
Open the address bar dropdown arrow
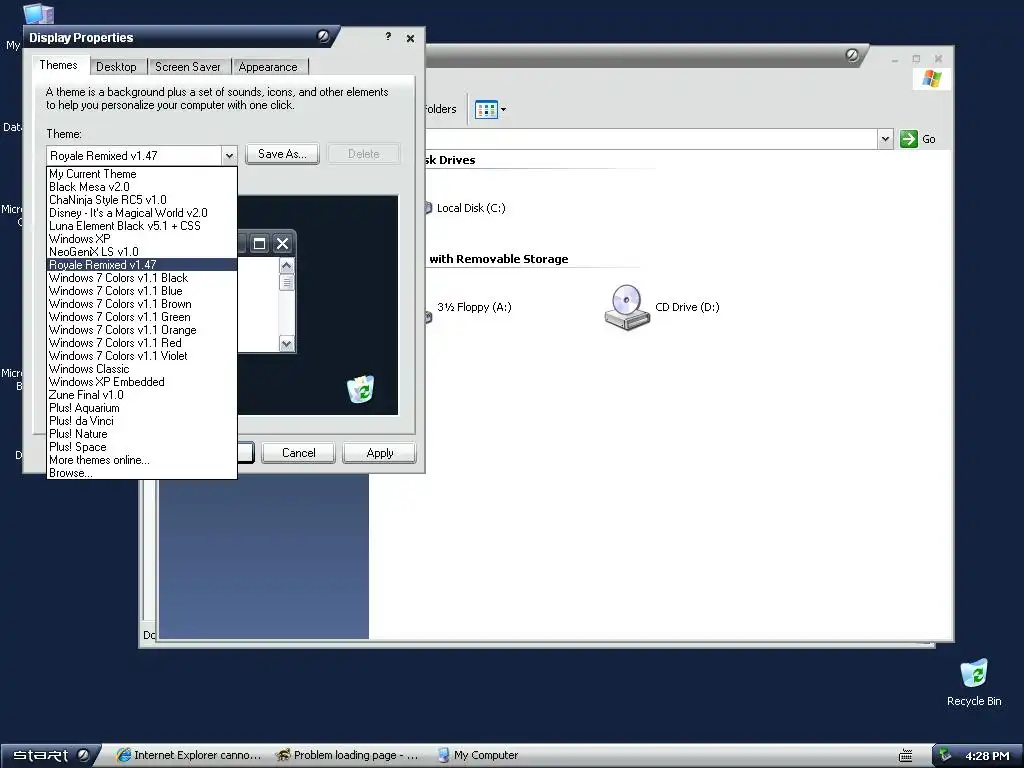(x=885, y=138)
